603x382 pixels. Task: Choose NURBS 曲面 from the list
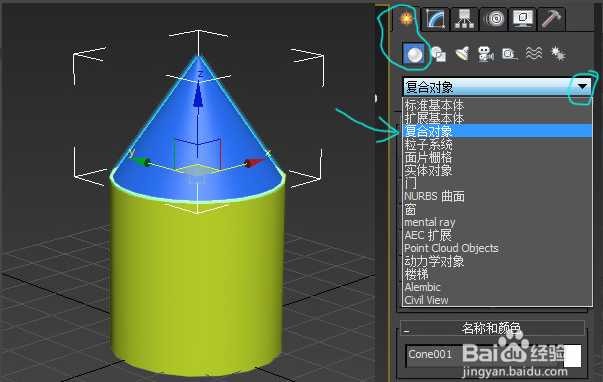(x=497, y=196)
